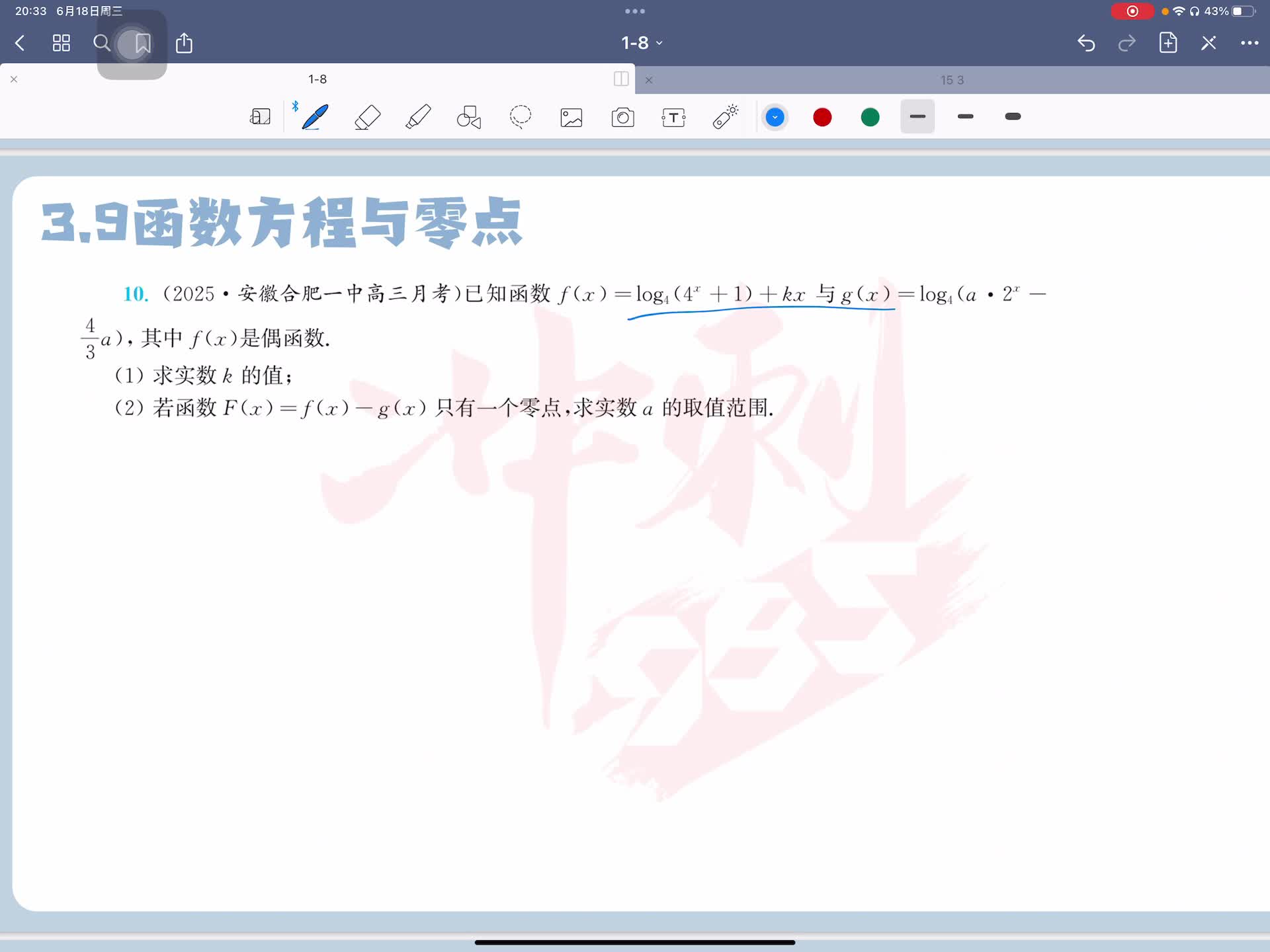Viewport: 1270px width, 952px height.
Task: Toggle the bookmark for this page
Action: [x=143, y=44]
